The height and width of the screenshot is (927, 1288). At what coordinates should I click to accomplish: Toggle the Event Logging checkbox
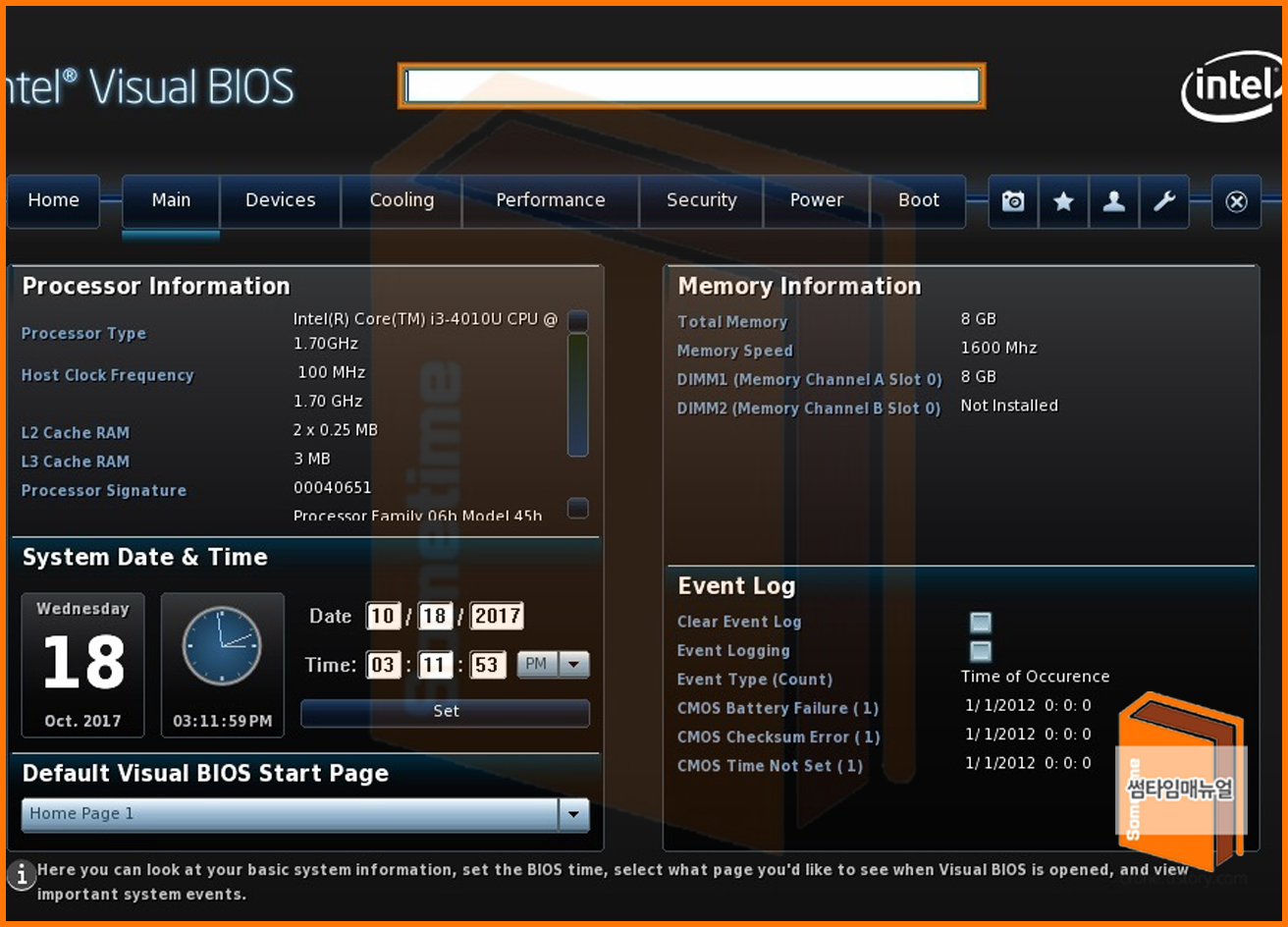pos(980,651)
